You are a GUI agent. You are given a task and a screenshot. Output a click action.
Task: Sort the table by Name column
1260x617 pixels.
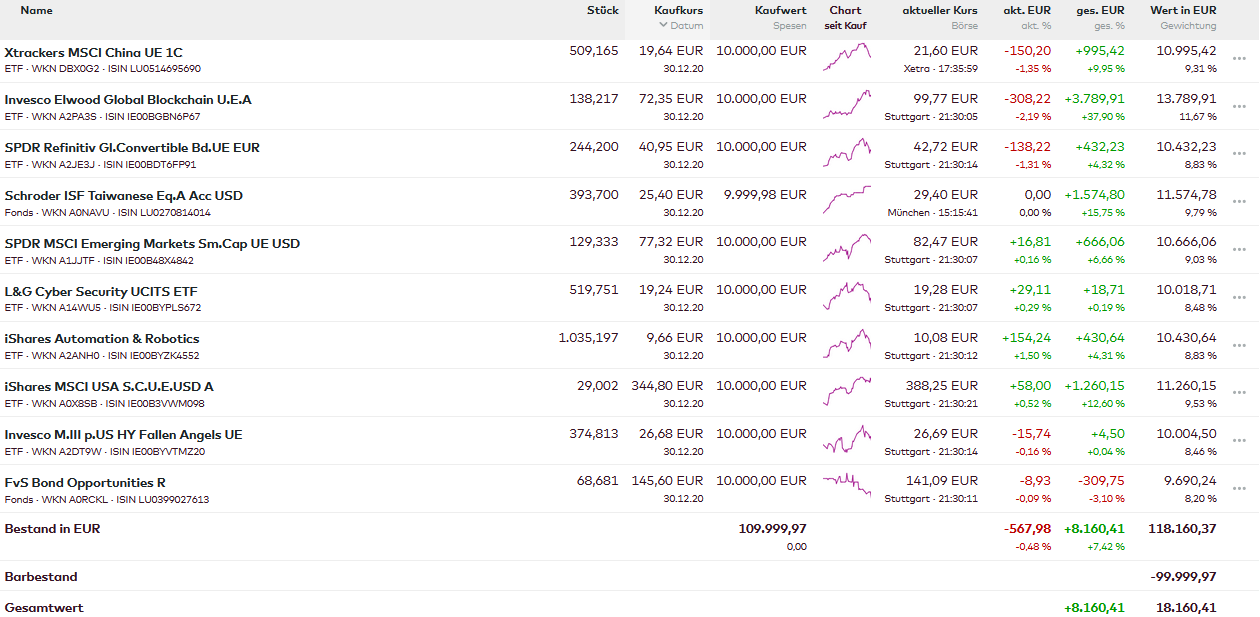36,10
